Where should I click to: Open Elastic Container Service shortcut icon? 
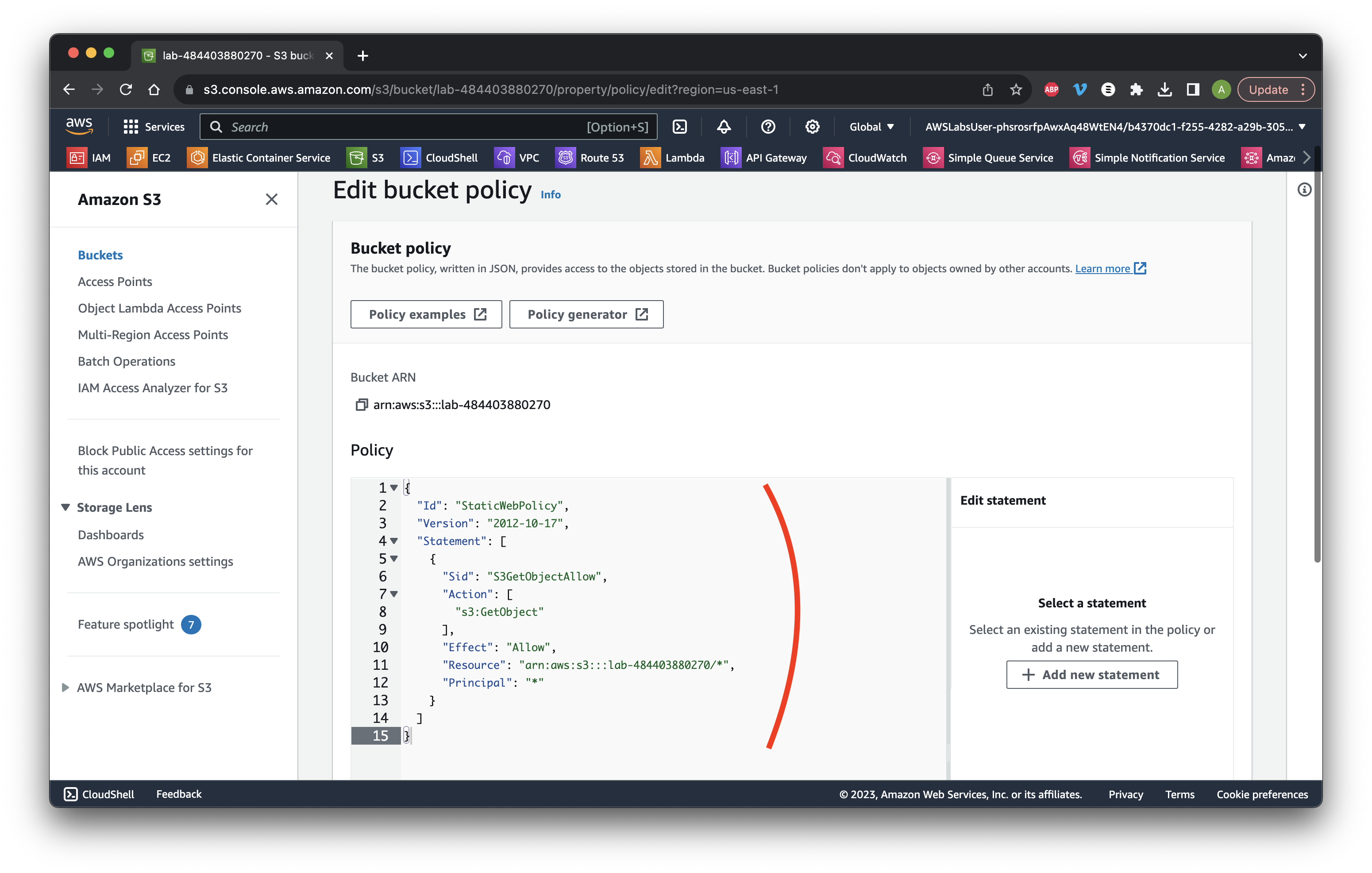[x=197, y=158]
